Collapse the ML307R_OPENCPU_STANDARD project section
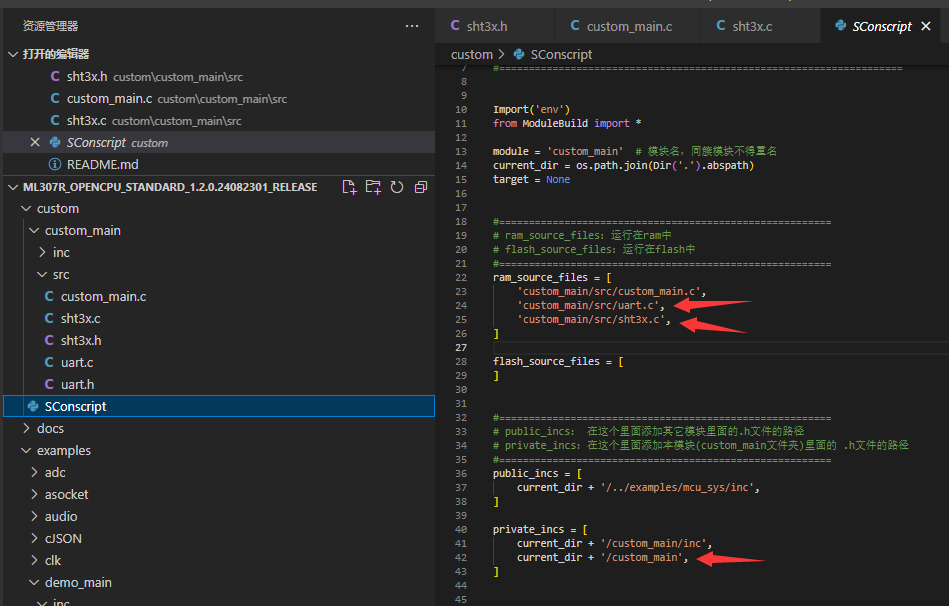This screenshot has width=949, height=606. click(x=13, y=187)
